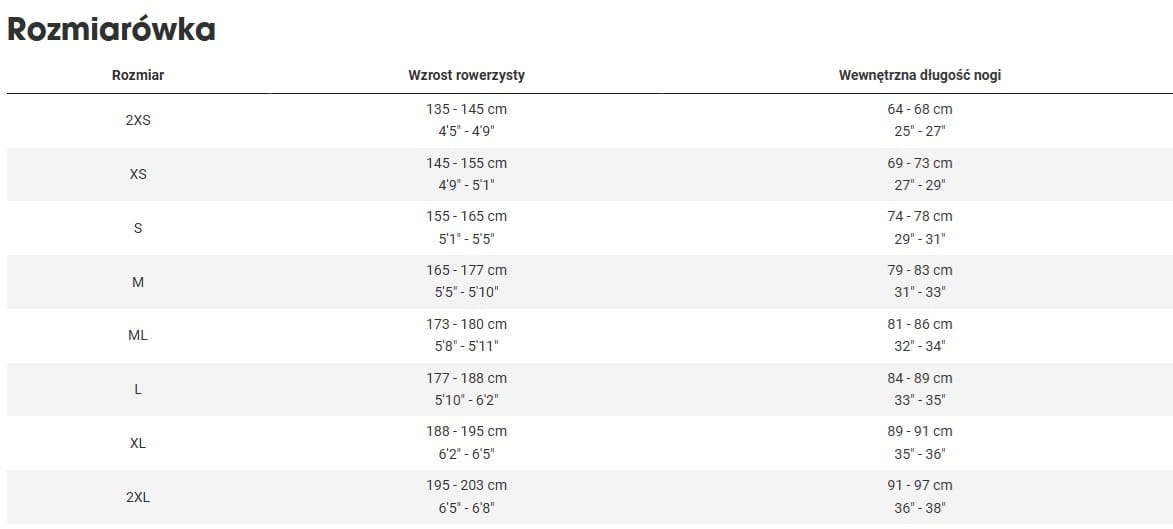Image resolution: width=1173 pixels, height=529 pixels.
Task: Select the S size cell
Action: coord(138,228)
